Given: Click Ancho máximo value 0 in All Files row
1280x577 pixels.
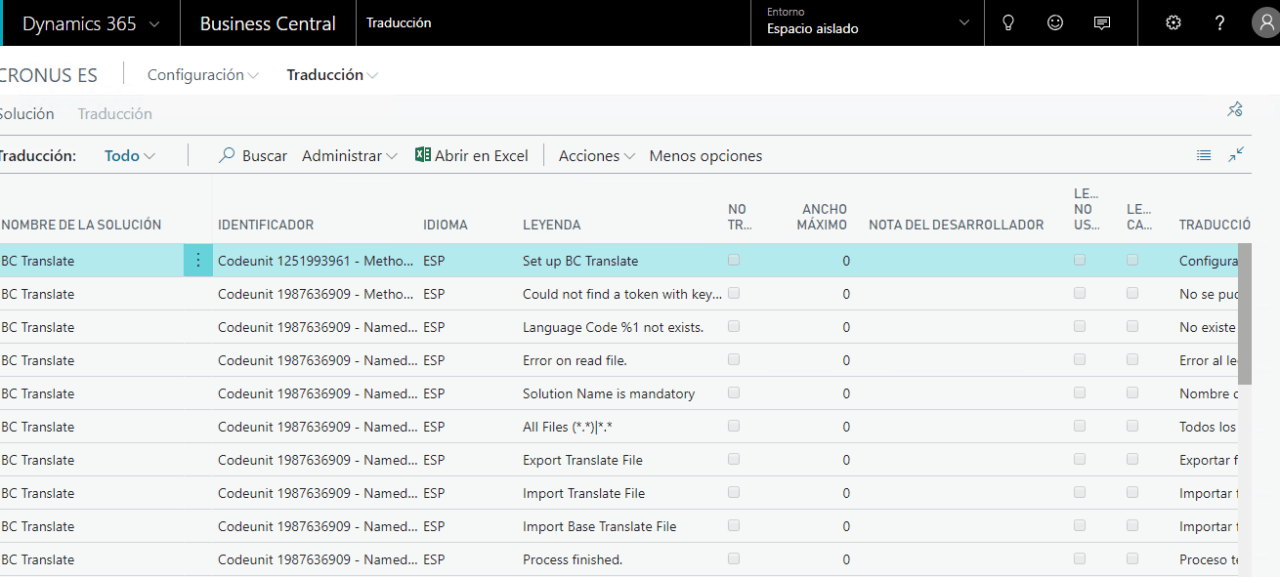Looking at the screenshot, I should tap(846, 427).
